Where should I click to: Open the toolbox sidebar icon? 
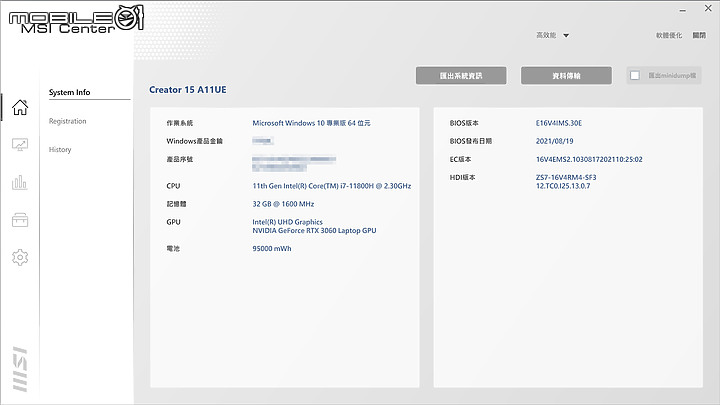(20, 220)
